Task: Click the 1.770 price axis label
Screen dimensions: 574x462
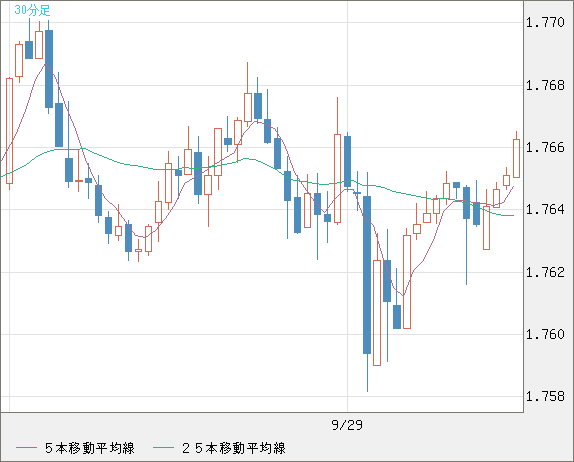Action: point(545,23)
